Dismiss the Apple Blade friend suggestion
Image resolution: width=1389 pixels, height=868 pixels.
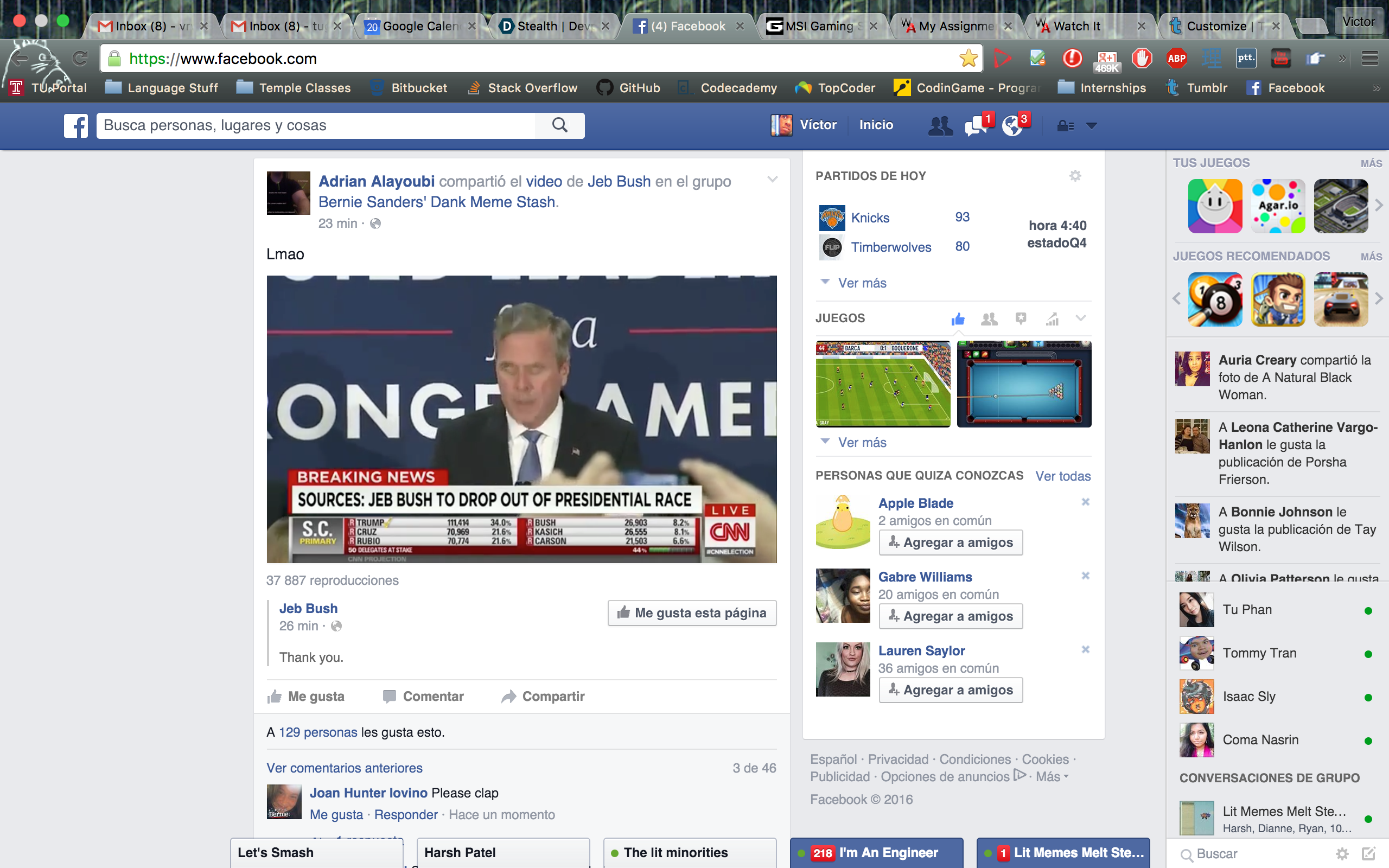[x=1085, y=502]
